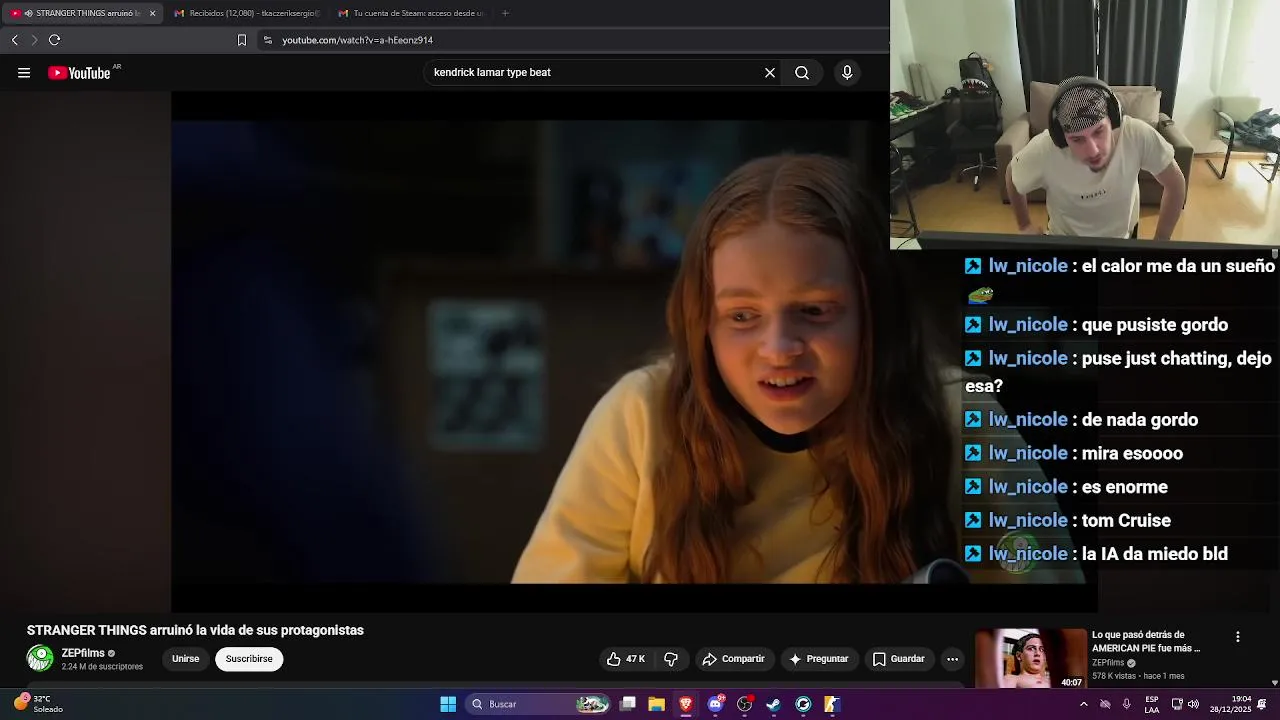The width and height of the screenshot is (1280, 720).
Task: Open the Brave browser taskbar icon
Action: coord(686,704)
